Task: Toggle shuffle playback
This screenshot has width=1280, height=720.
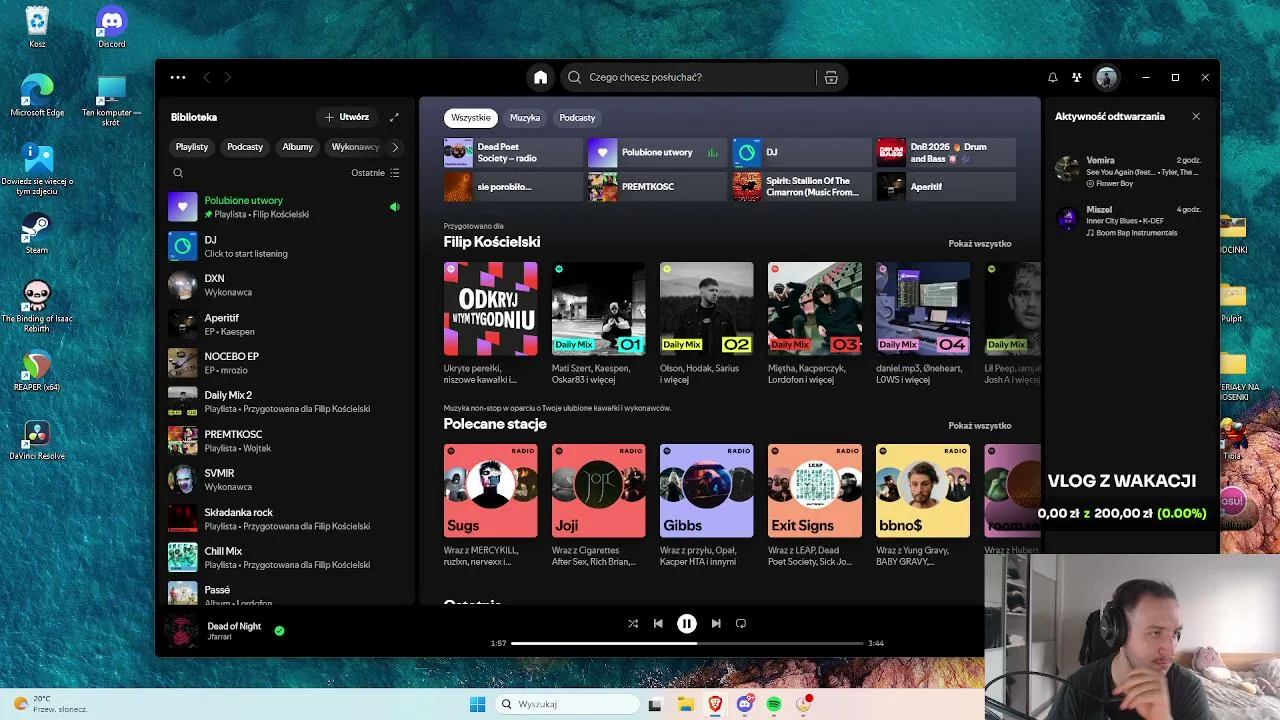Action: (633, 623)
